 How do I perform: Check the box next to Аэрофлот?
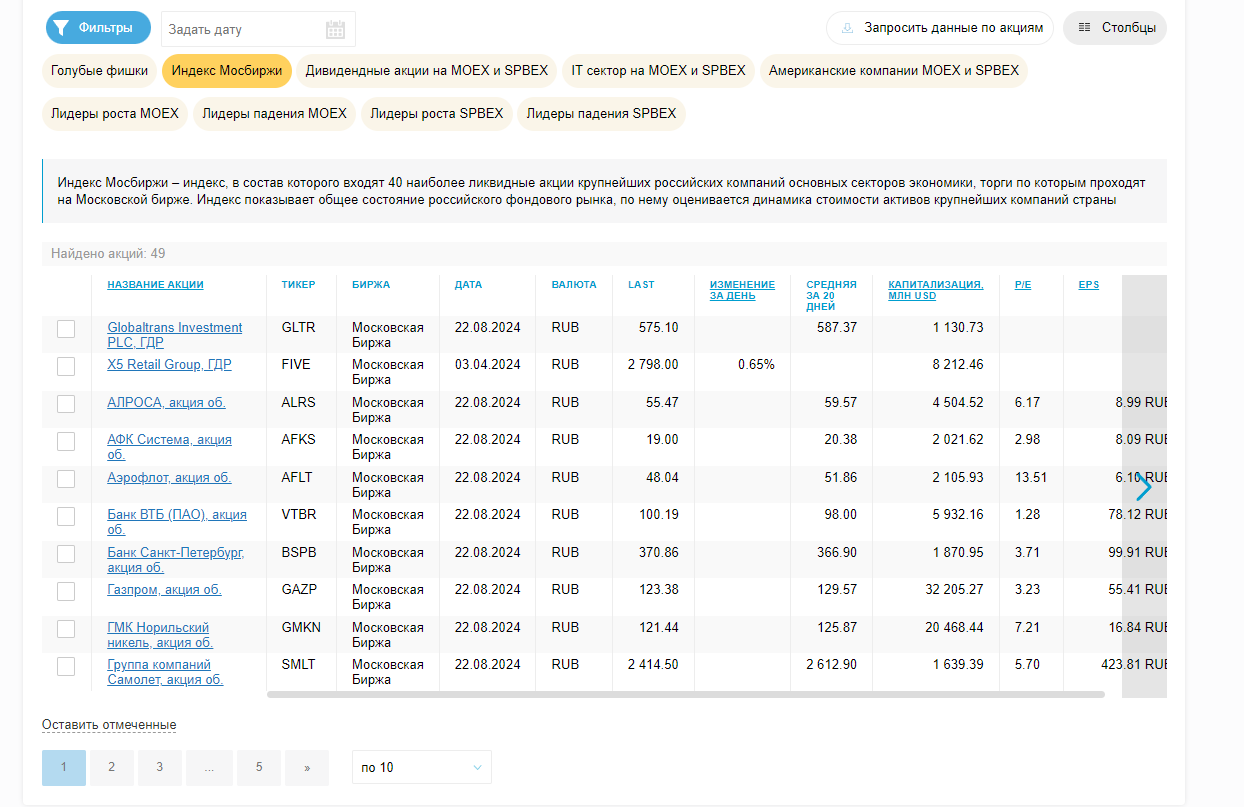66,479
